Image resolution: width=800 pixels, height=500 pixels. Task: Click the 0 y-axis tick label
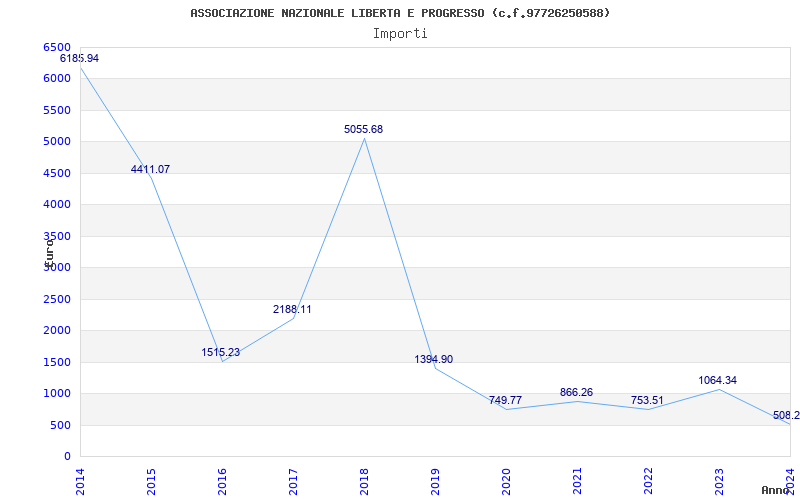coord(67,457)
